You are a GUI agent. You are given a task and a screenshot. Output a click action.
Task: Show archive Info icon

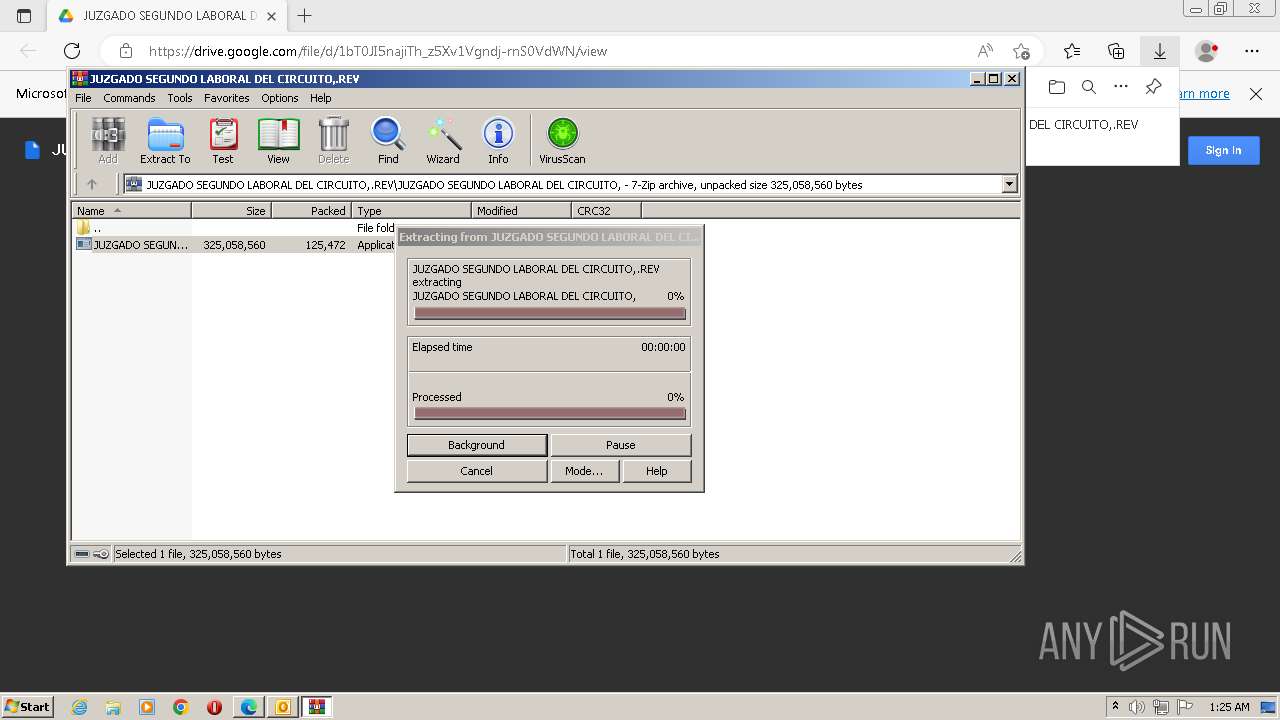point(498,140)
